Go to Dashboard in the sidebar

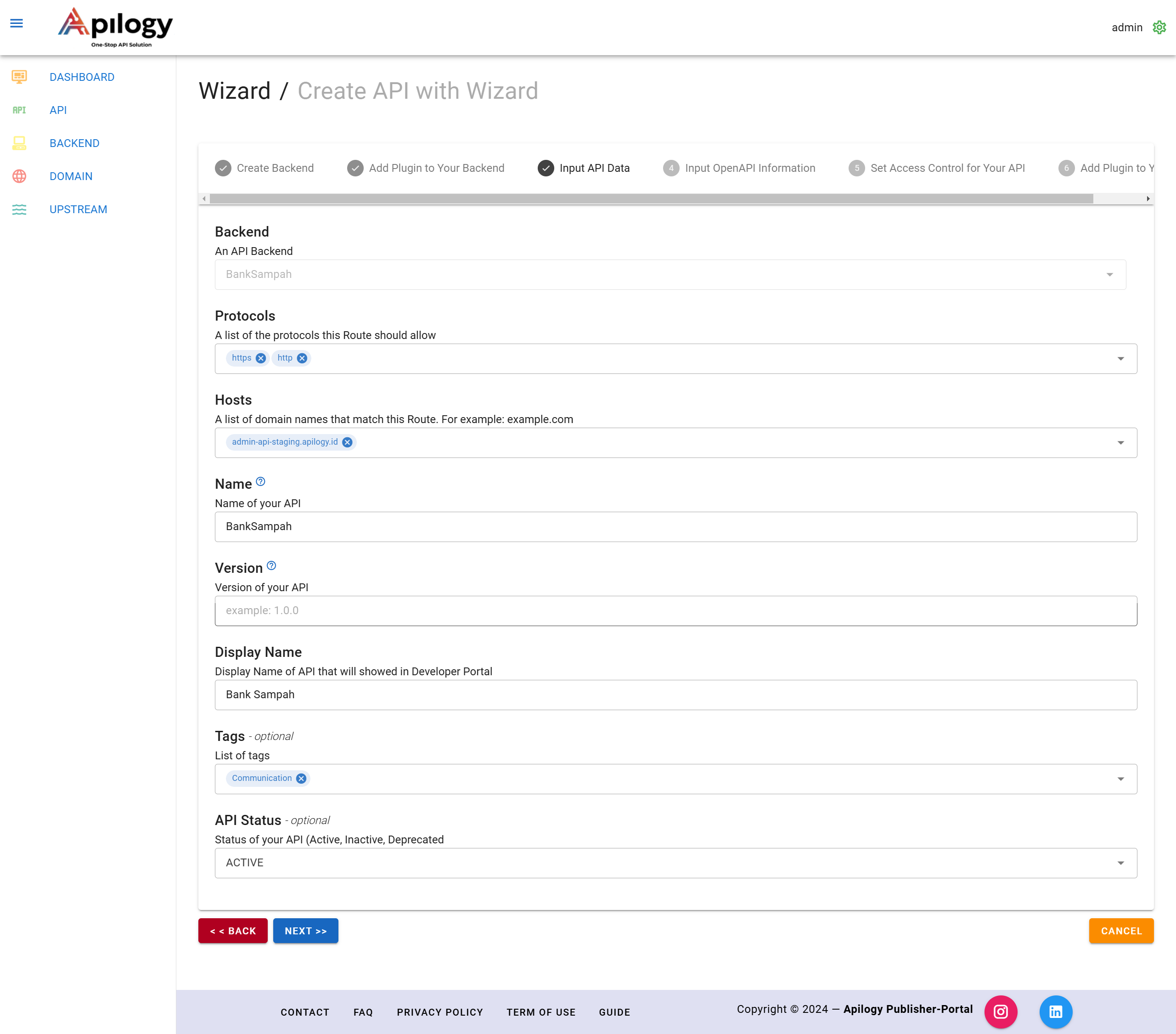coord(82,77)
